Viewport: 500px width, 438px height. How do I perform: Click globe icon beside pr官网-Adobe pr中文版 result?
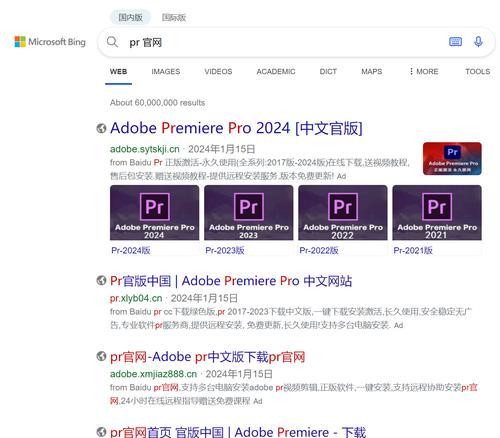tap(101, 356)
